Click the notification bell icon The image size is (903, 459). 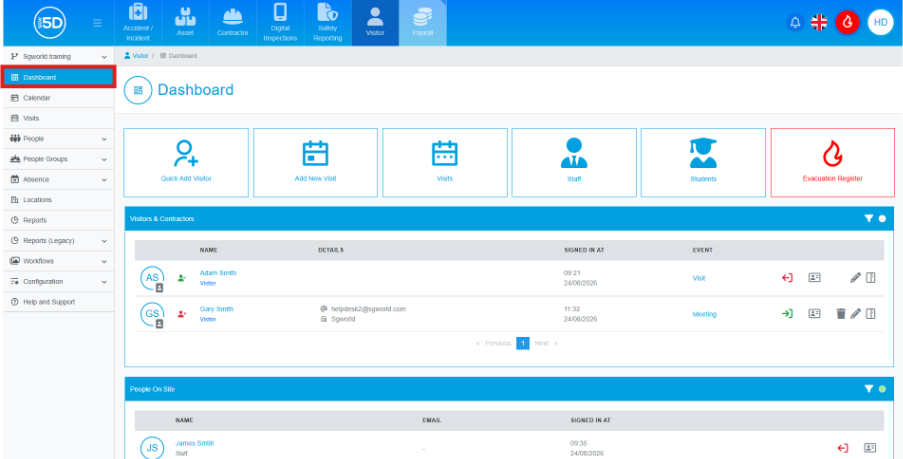coord(795,22)
